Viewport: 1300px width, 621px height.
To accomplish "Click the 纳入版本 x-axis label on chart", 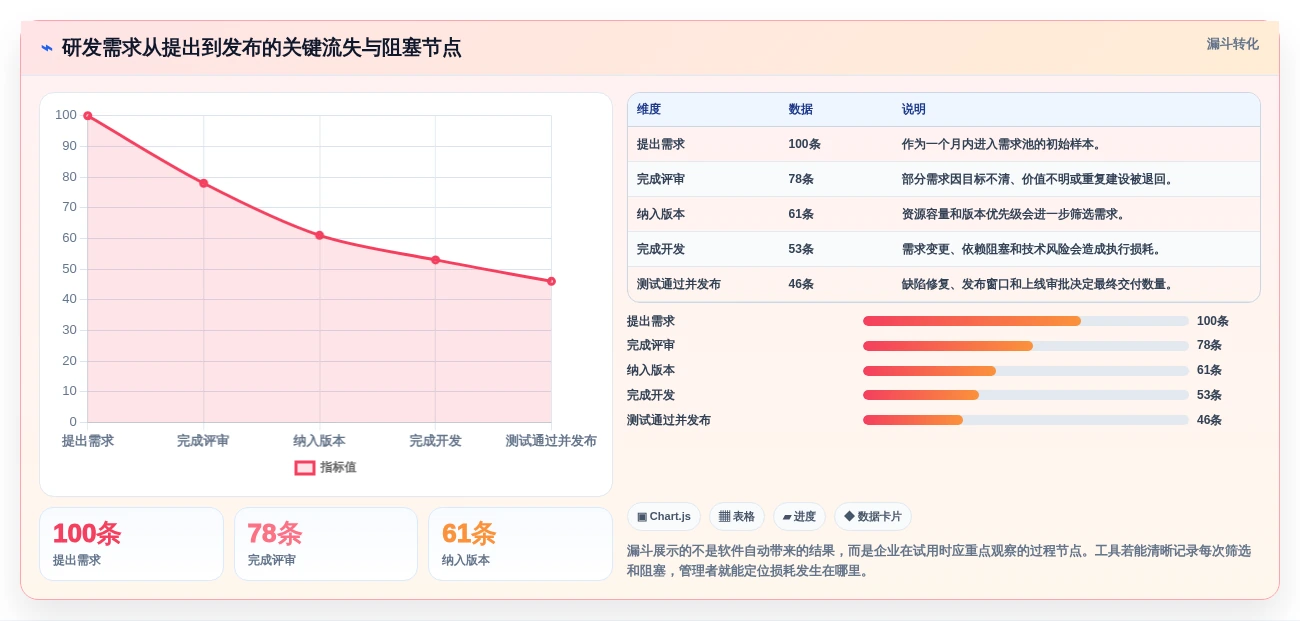I will coord(319,441).
